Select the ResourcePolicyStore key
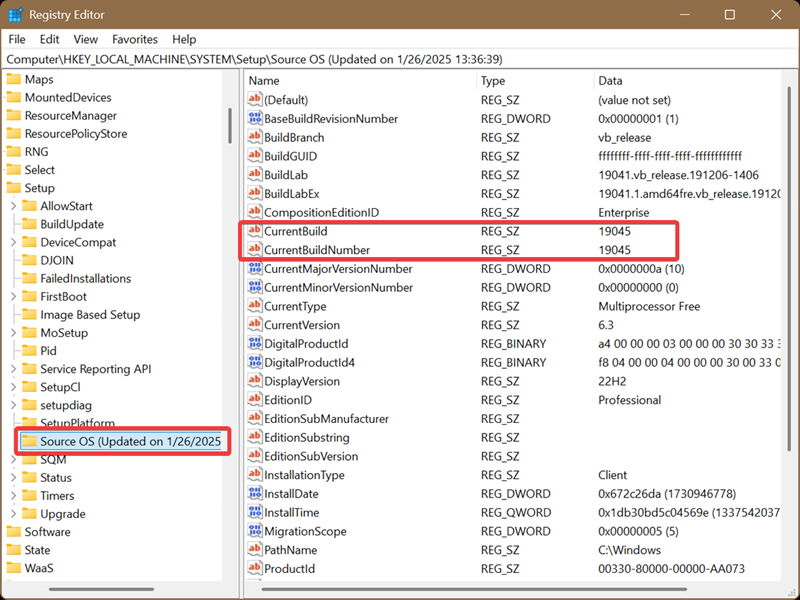Image resolution: width=800 pixels, height=600 pixels. (x=76, y=134)
